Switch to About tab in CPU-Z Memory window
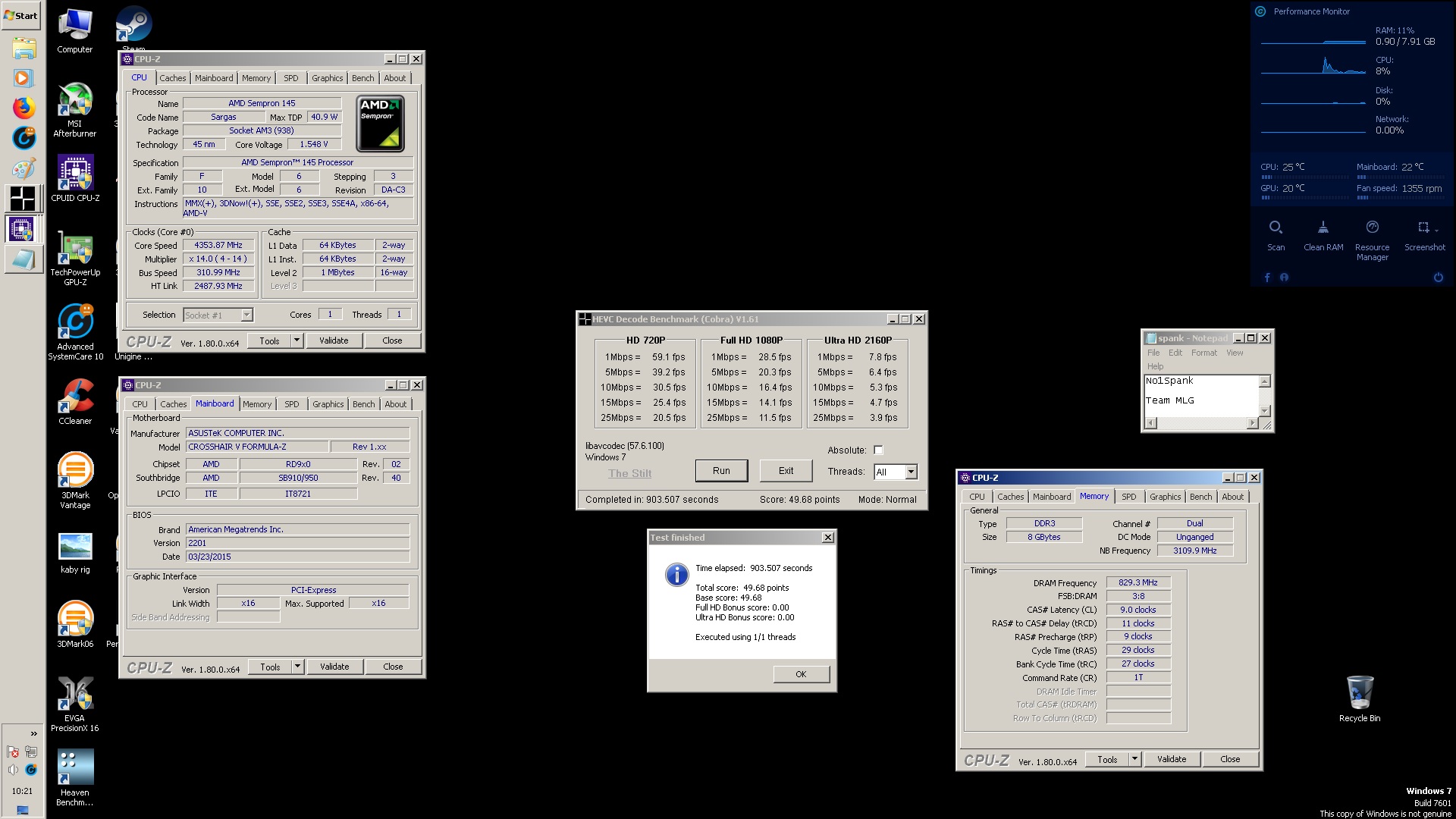1456x819 pixels. 1232,497
